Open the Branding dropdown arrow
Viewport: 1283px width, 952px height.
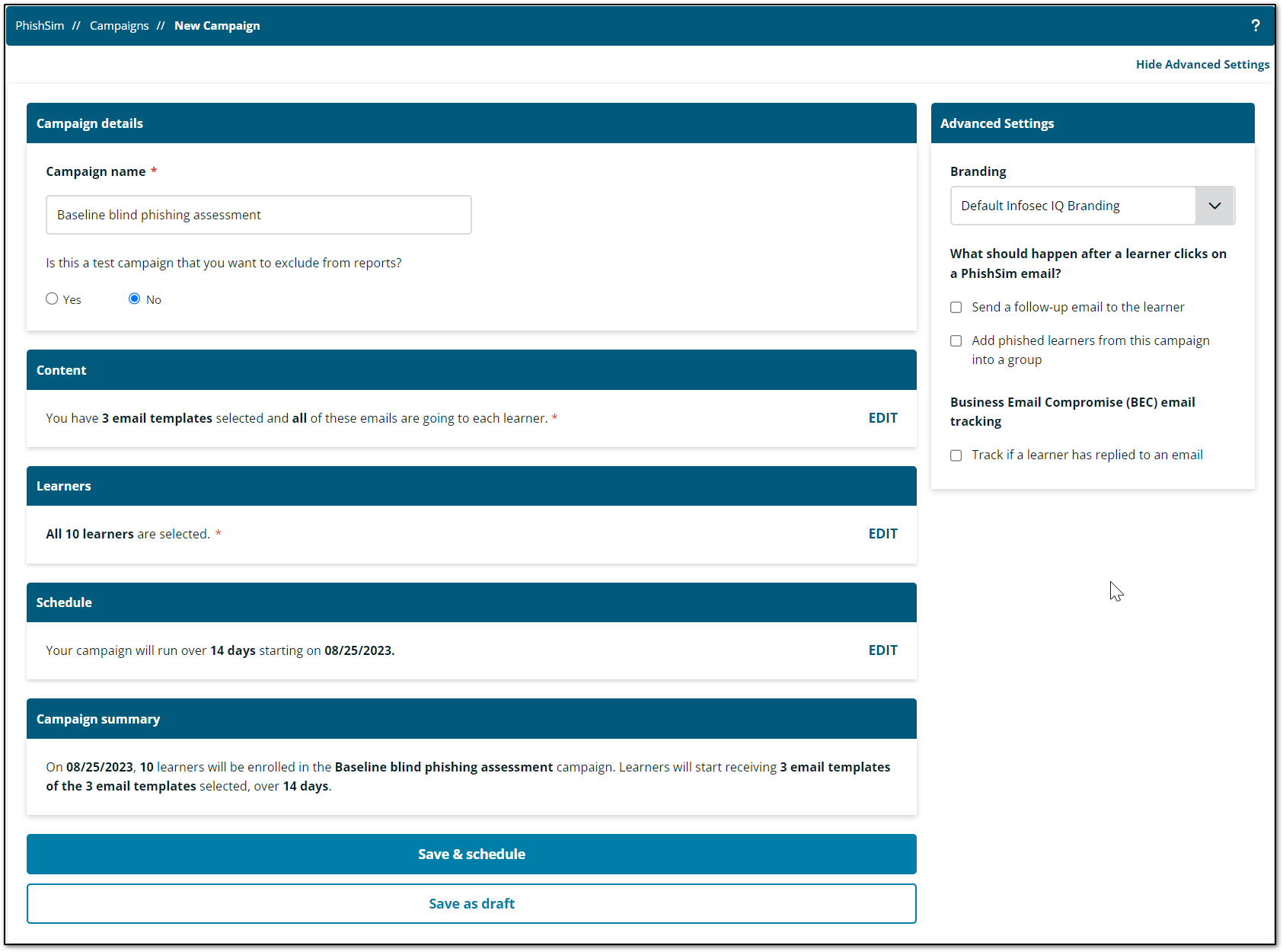1214,206
